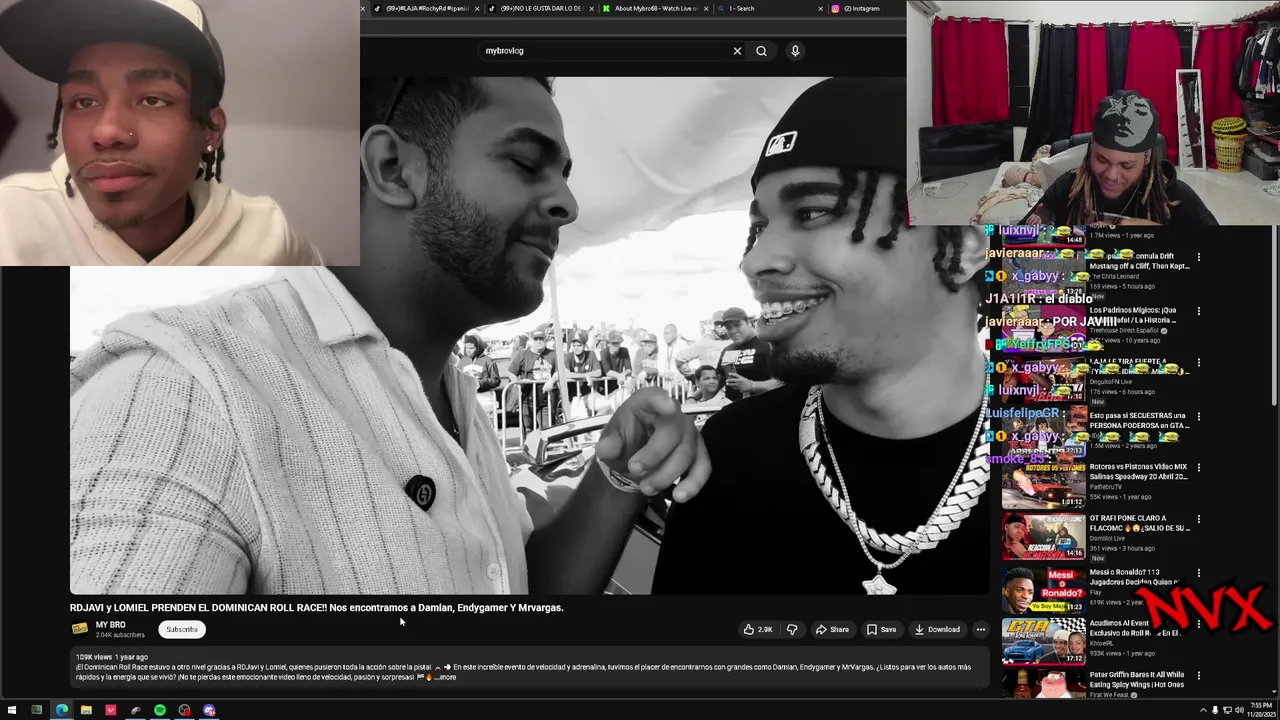Click the voice search microphone icon
The image size is (1280, 720).
[795, 51]
